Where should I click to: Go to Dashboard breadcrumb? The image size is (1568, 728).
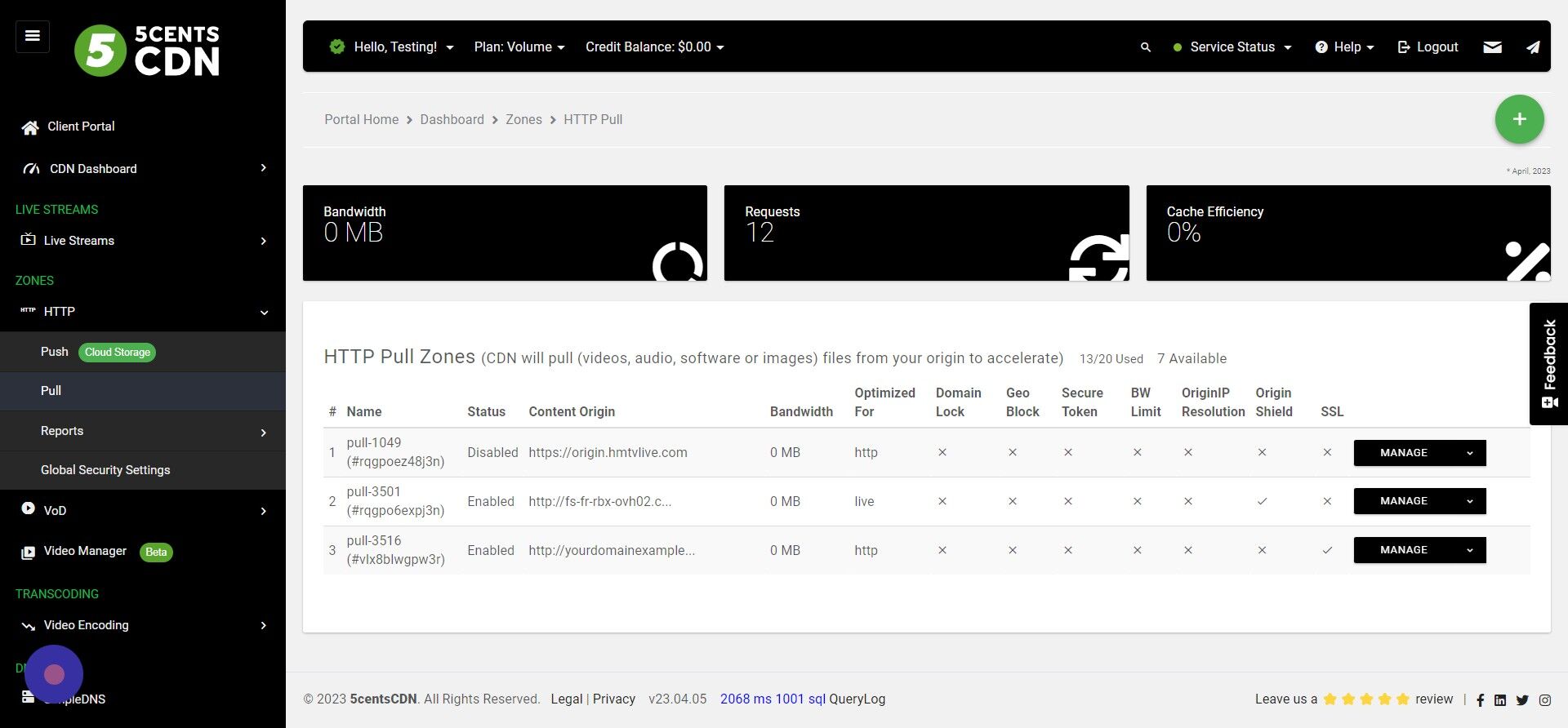pyautogui.click(x=452, y=119)
